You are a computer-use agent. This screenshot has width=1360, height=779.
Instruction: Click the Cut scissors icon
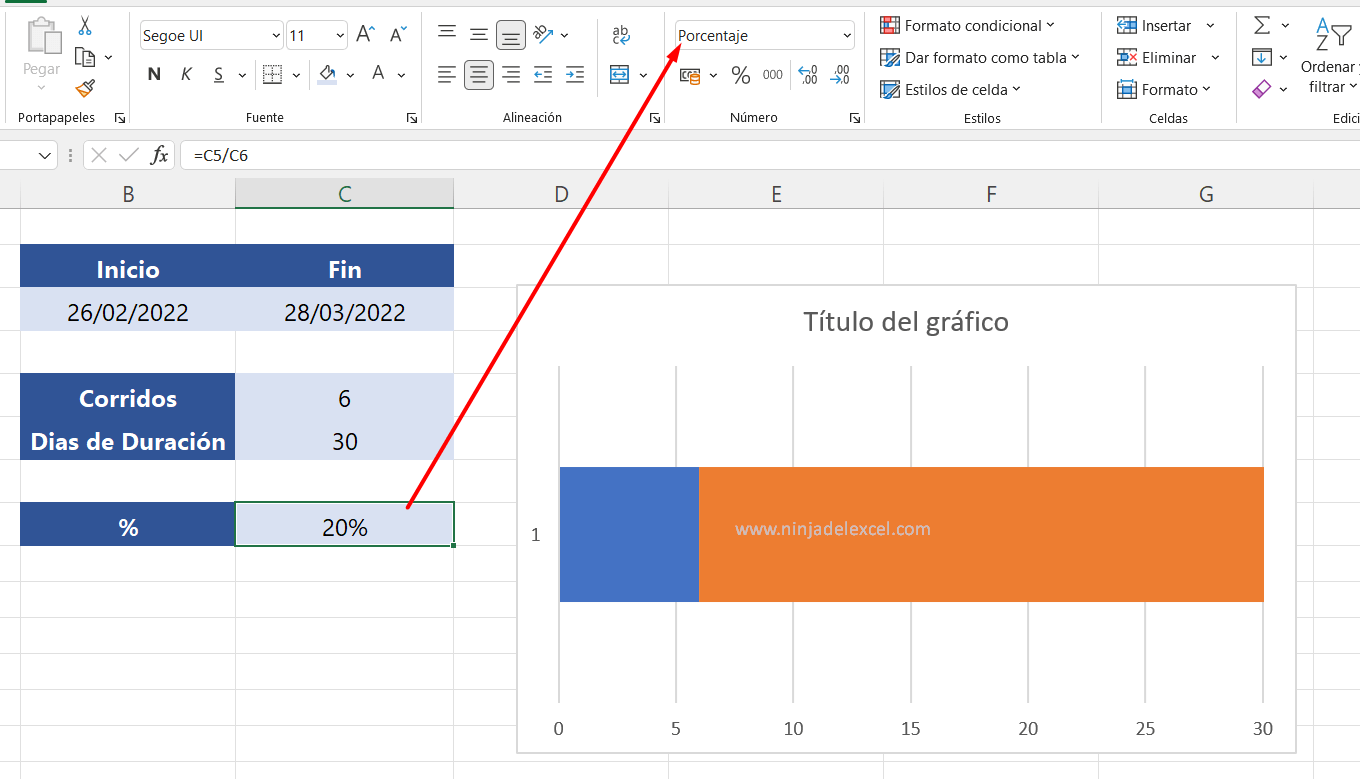(x=85, y=26)
